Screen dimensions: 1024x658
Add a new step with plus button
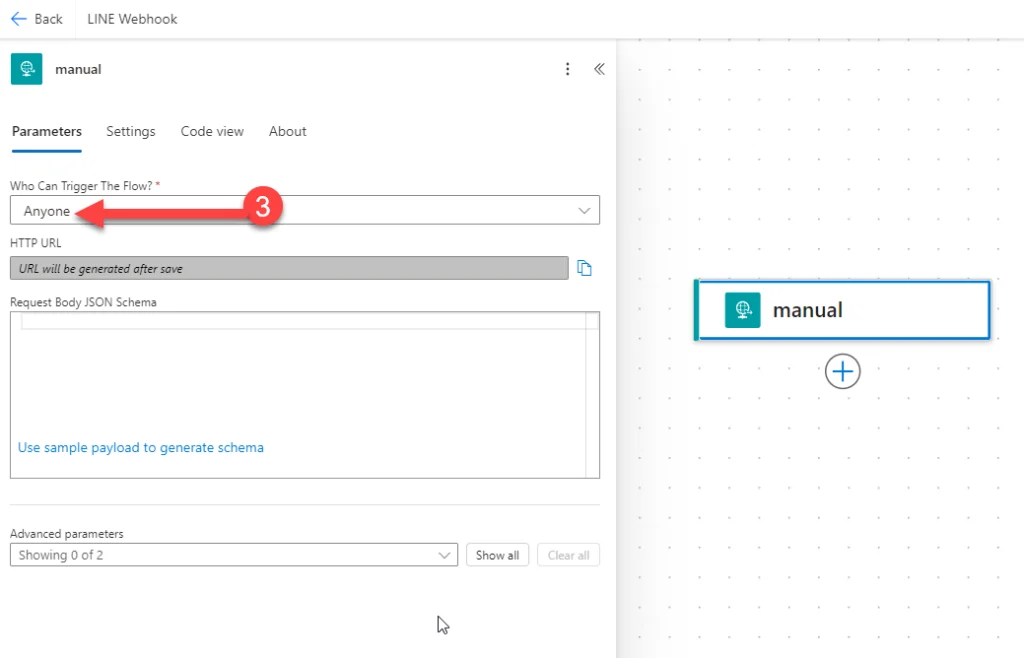(x=842, y=371)
